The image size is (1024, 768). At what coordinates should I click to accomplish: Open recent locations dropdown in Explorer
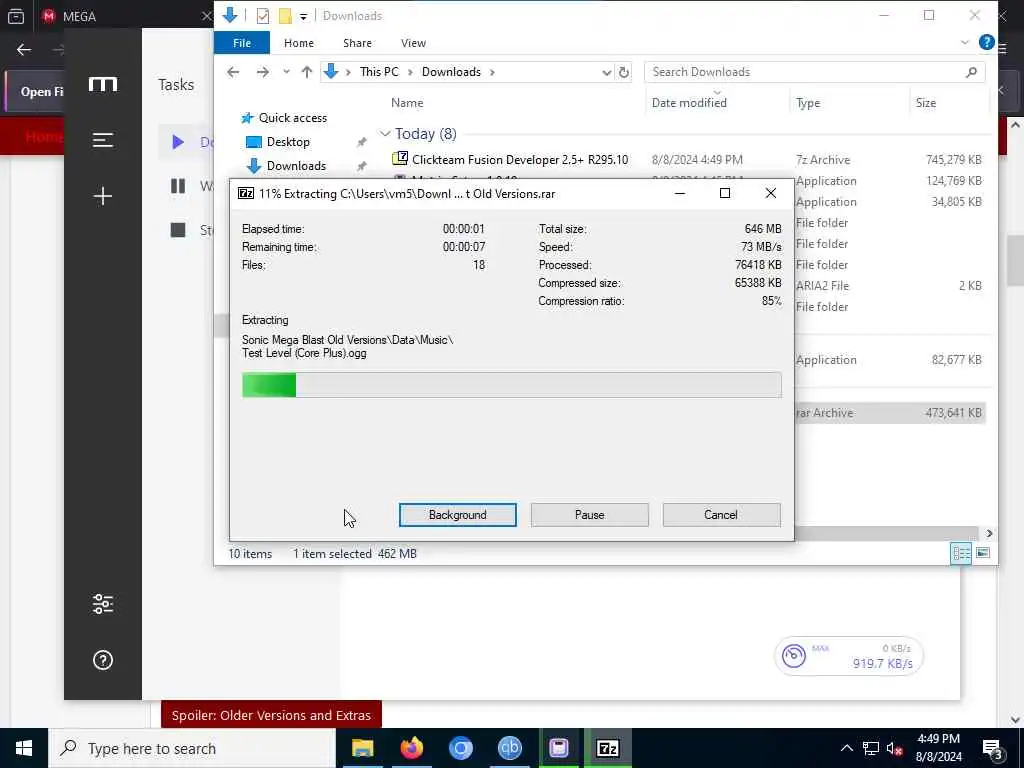(286, 72)
